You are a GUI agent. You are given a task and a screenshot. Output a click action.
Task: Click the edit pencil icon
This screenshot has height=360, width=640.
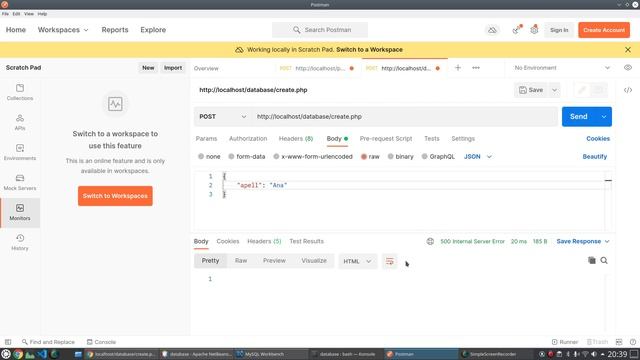click(x=582, y=90)
